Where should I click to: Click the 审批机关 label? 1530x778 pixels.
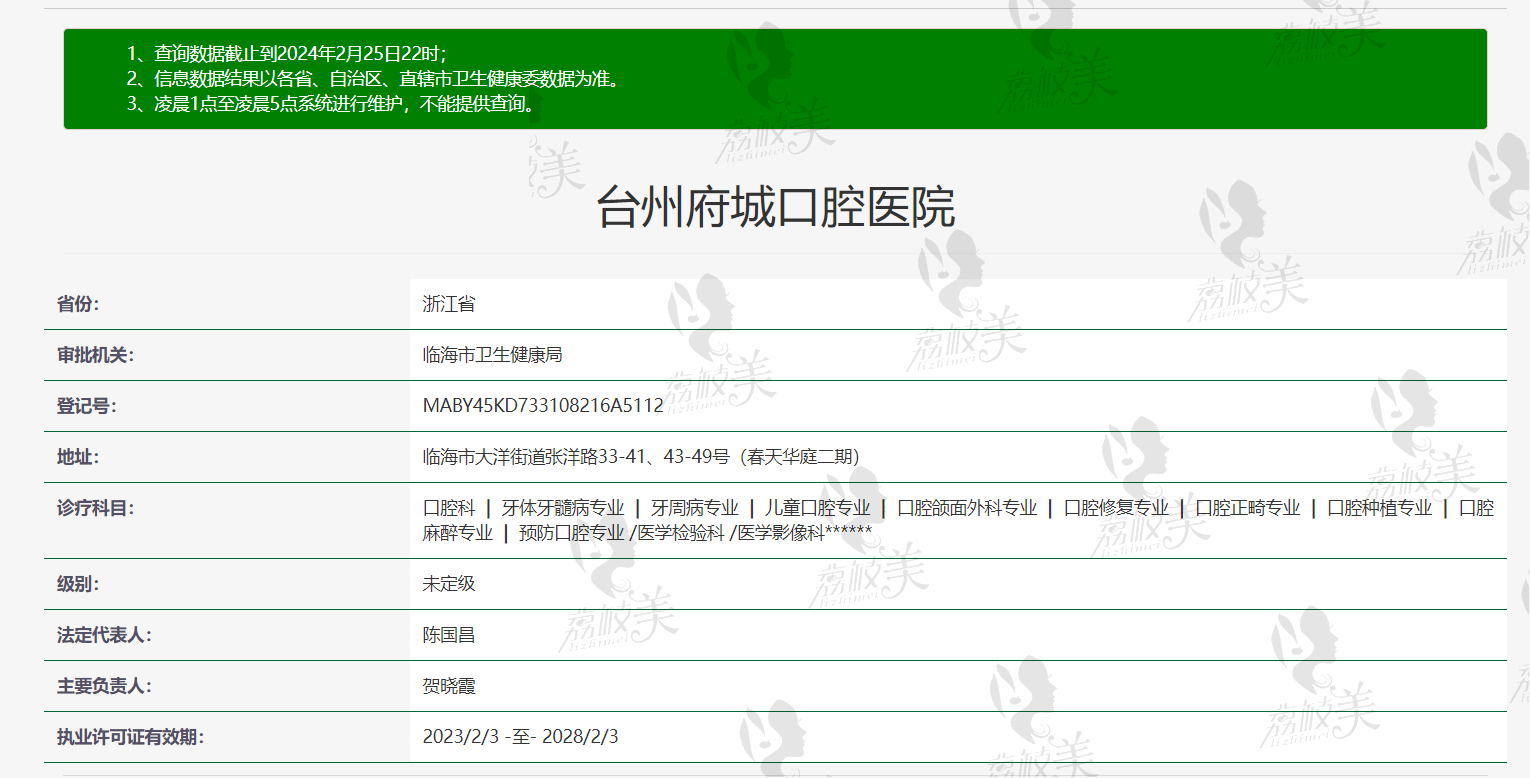coord(95,355)
